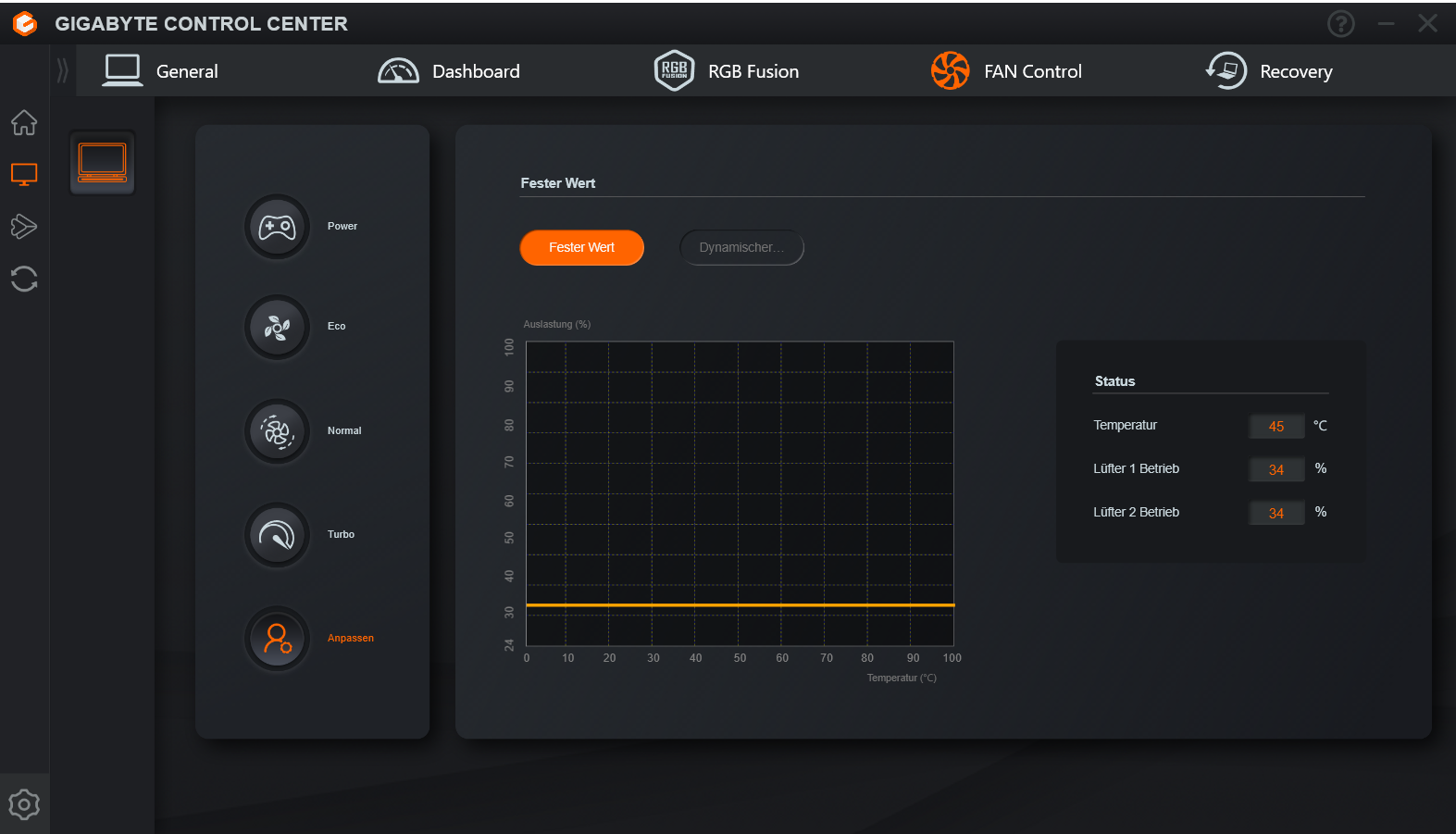Expand the sidebar using double chevron
Viewport: 1456px width, 834px height.
pos(62,70)
